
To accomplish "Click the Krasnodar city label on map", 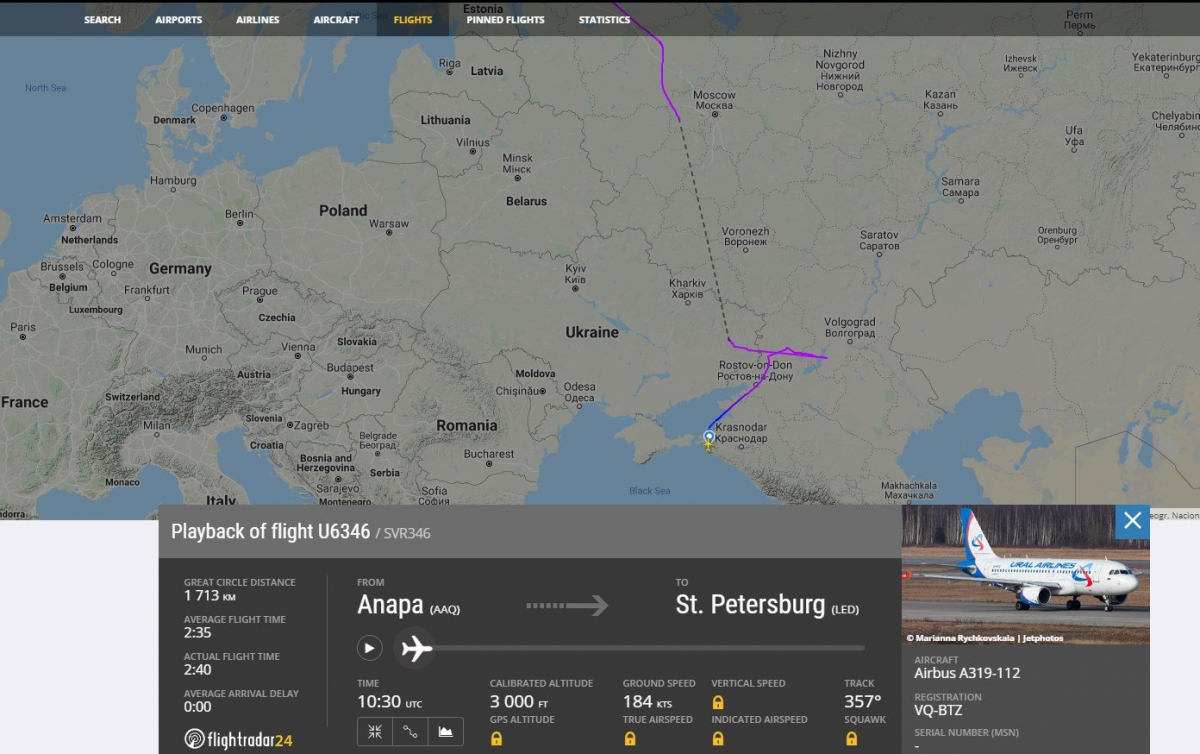I will coord(742,433).
